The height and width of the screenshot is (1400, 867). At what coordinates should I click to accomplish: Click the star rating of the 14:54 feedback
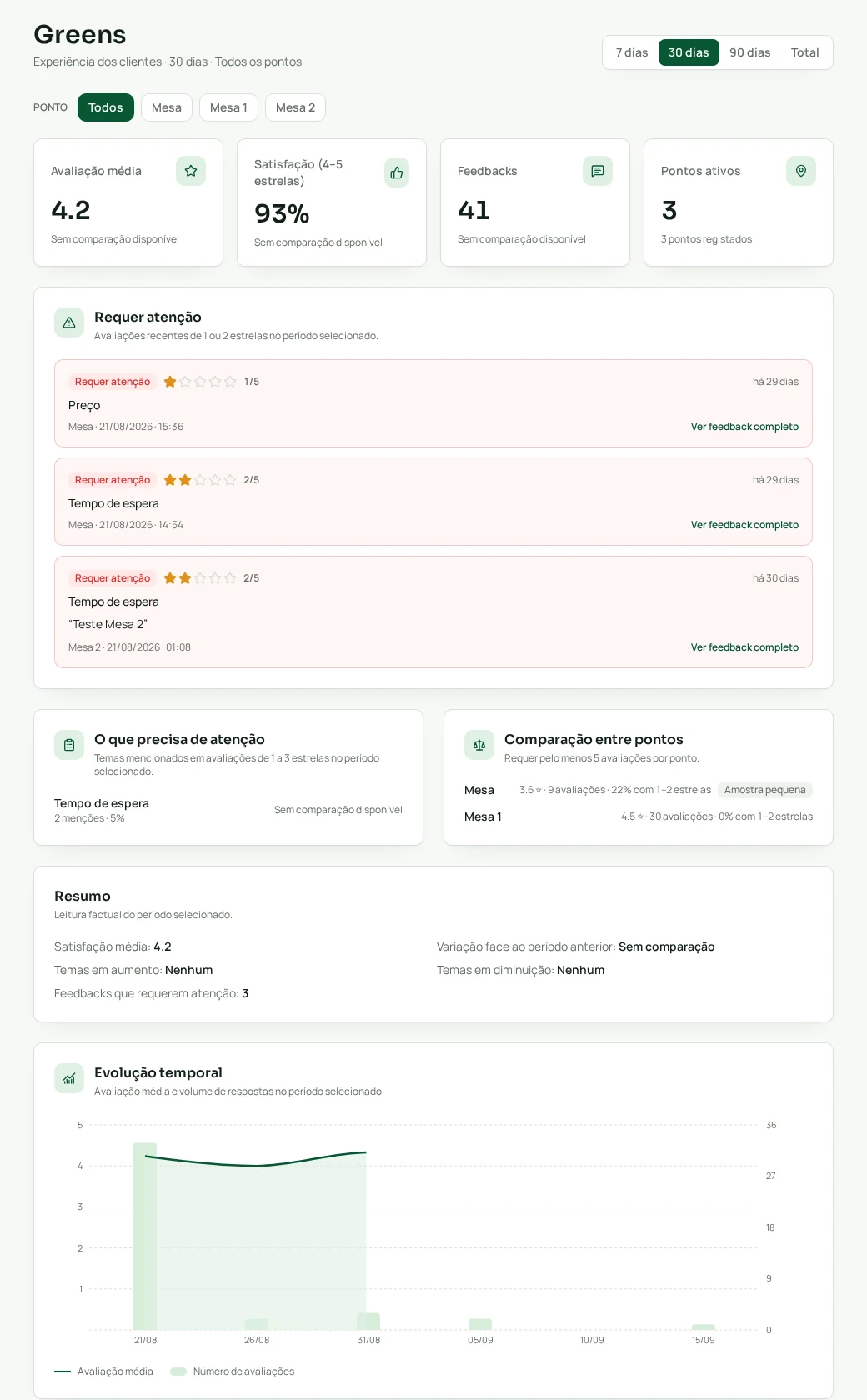pyautogui.click(x=200, y=480)
